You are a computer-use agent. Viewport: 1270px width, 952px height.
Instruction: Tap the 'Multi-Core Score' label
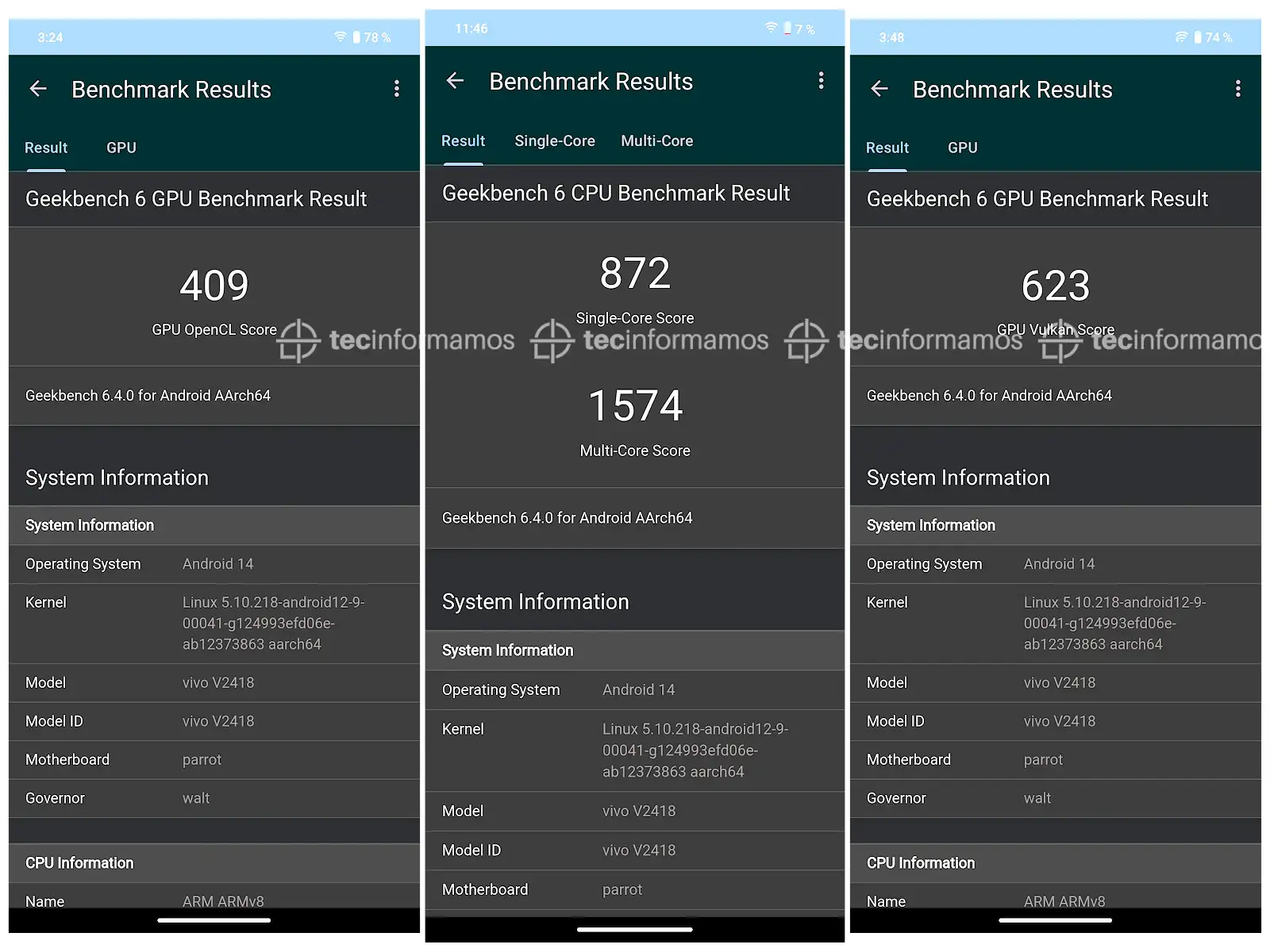(x=635, y=451)
